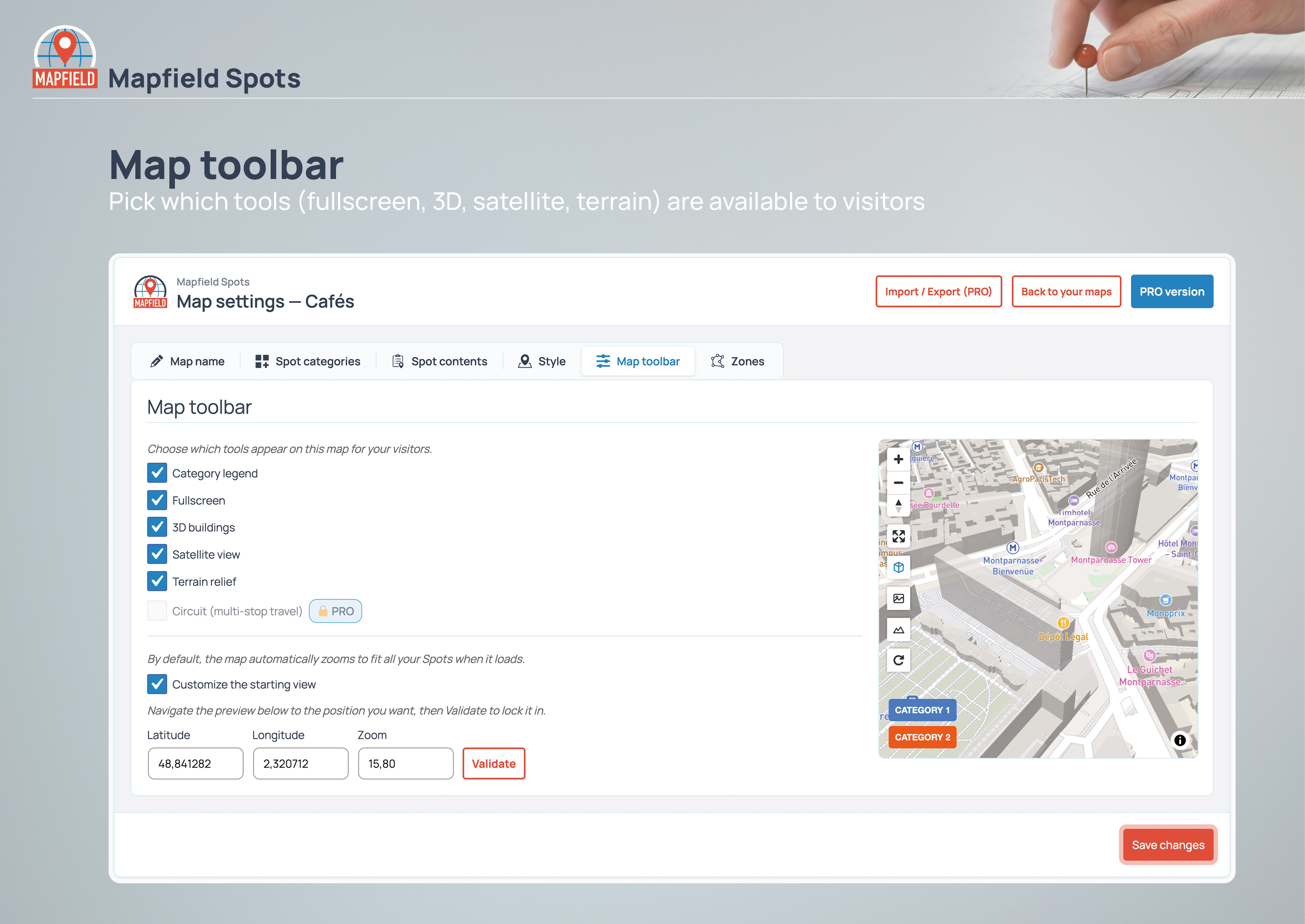Toggle 3D buildings cube icon on map
Viewport: 1305px width, 924px height.
[898, 567]
